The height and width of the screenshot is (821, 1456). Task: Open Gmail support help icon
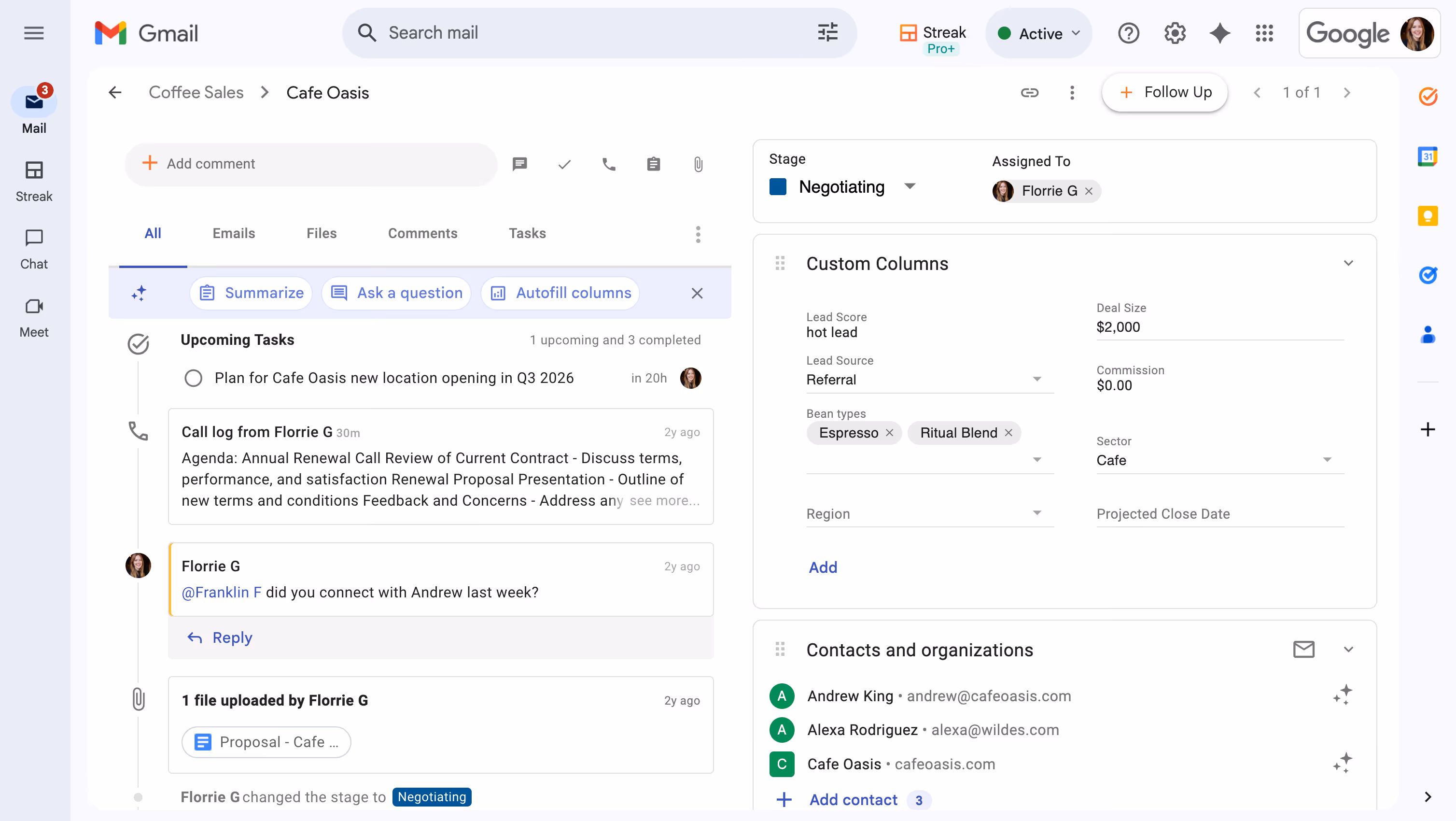[1128, 33]
